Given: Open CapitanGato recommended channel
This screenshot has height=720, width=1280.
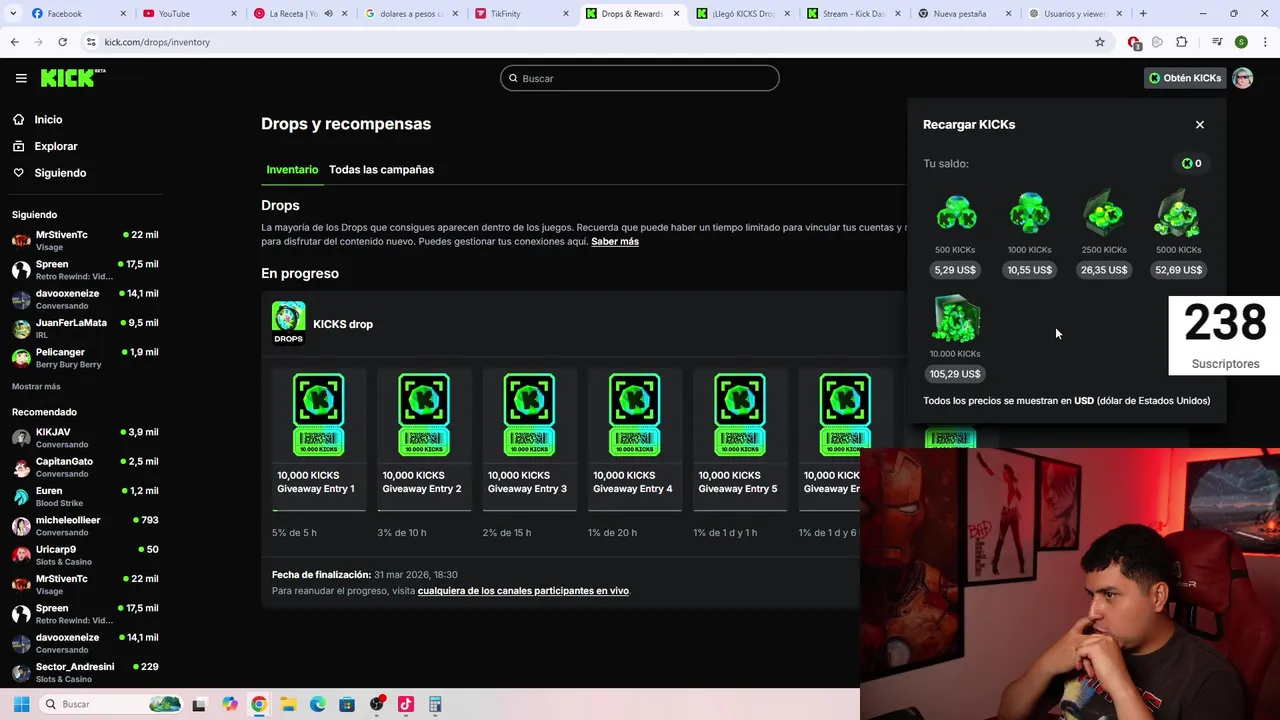Looking at the screenshot, I should 84,467.
